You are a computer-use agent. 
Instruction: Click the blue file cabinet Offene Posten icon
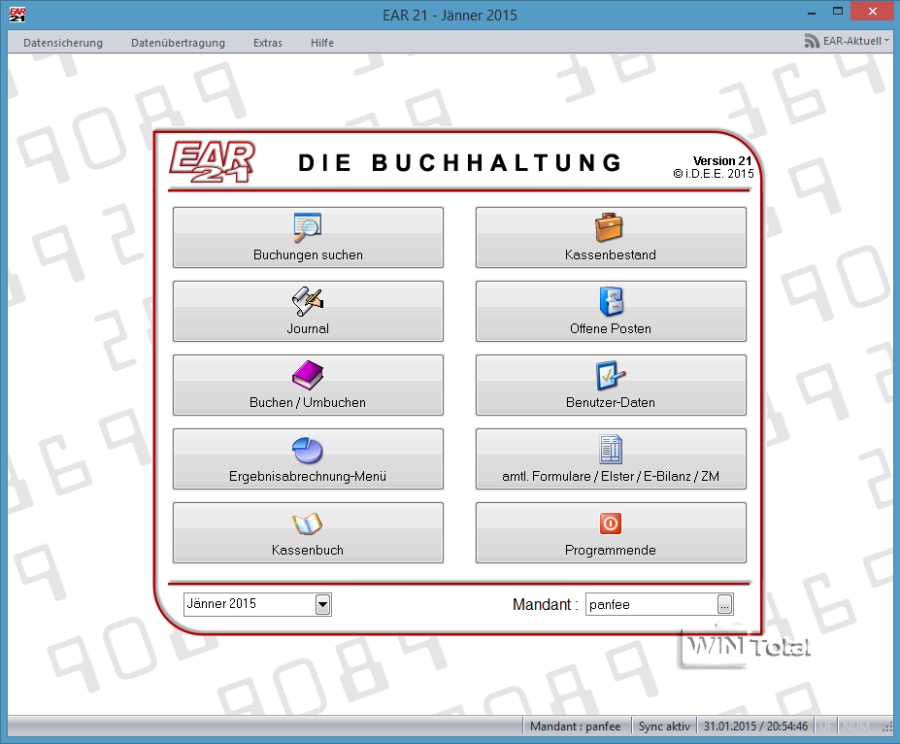(611, 301)
